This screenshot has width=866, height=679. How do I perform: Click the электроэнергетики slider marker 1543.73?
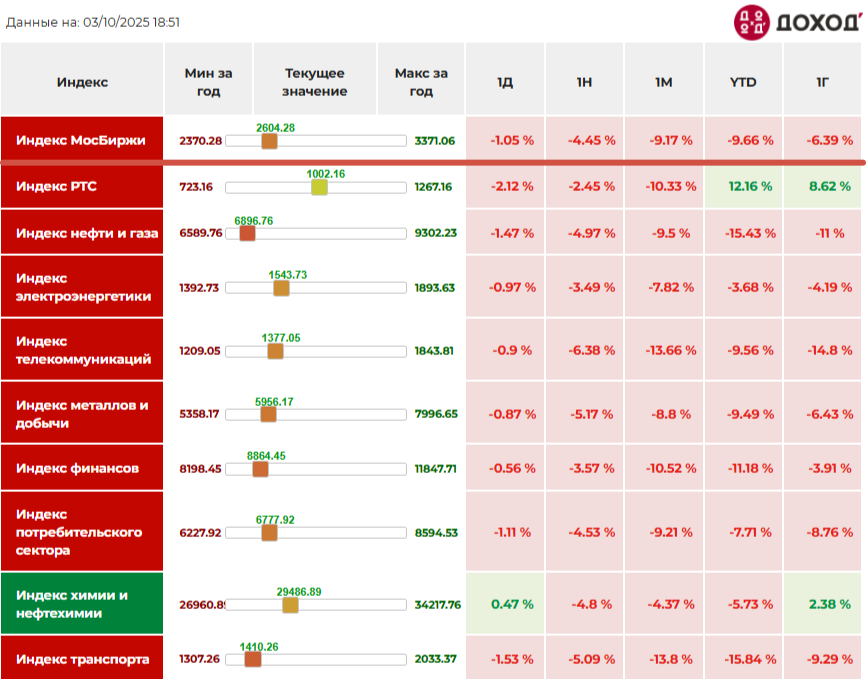point(281,288)
